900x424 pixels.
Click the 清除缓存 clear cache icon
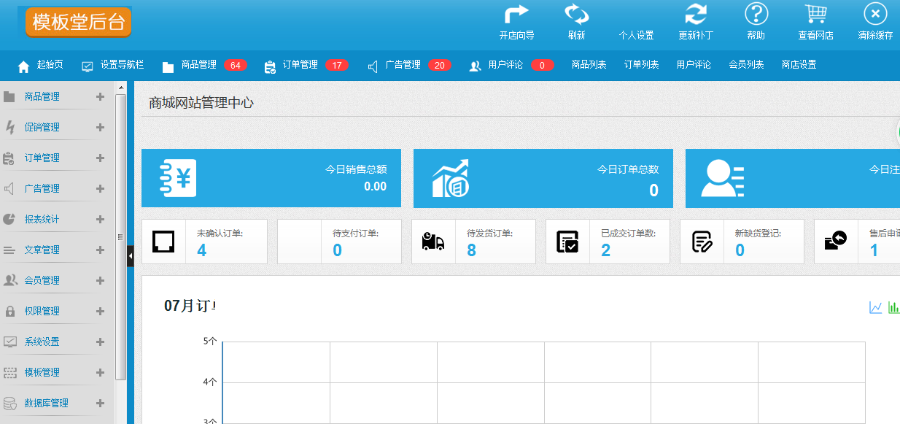875,14
